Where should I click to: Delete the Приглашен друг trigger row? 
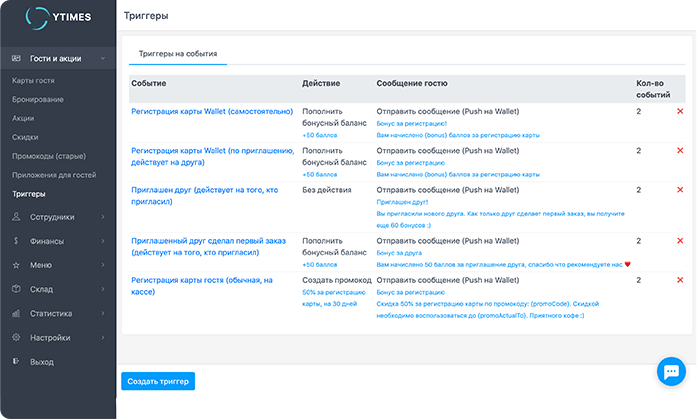(x=680, y=189)
